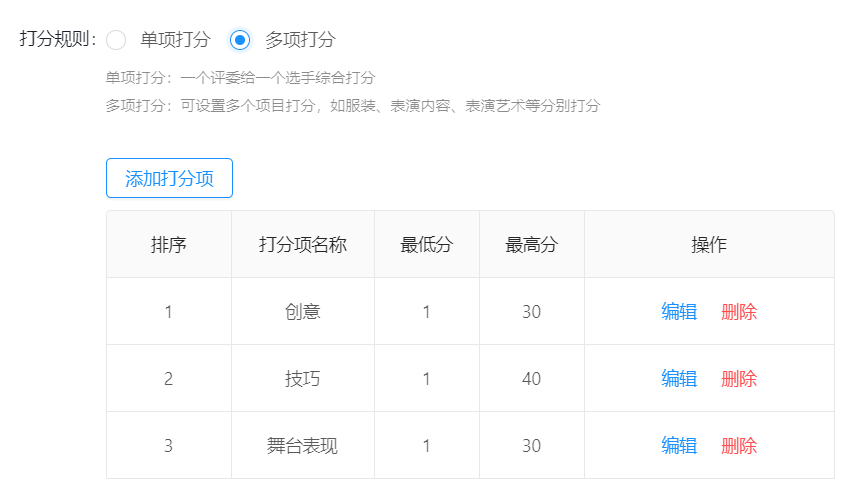Delete the 技巧 scoring item
Screen dimensions: 861x494
pos(739,379)
